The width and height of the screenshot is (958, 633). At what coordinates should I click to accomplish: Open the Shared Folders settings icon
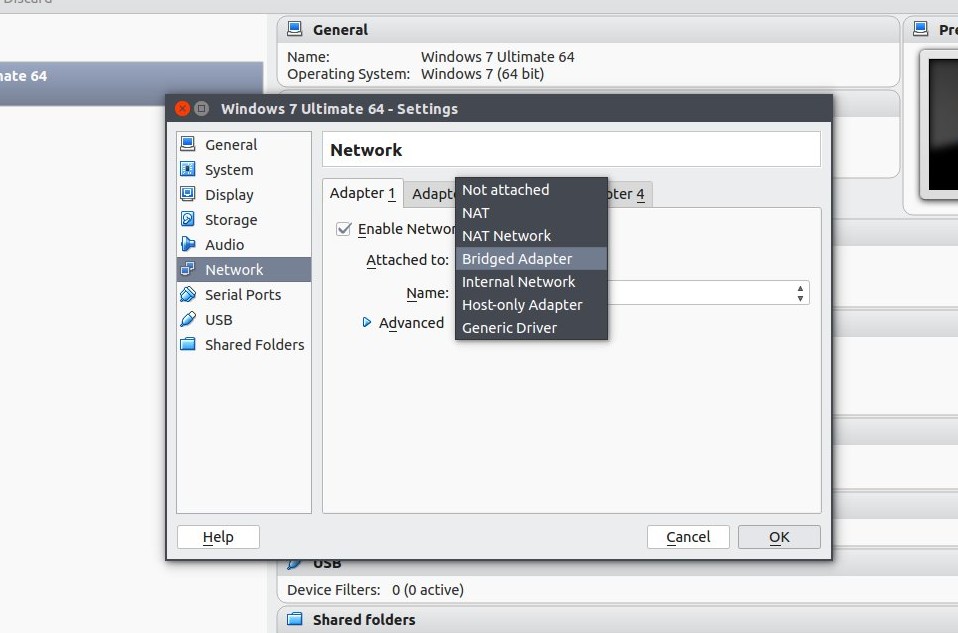(188, 344)
